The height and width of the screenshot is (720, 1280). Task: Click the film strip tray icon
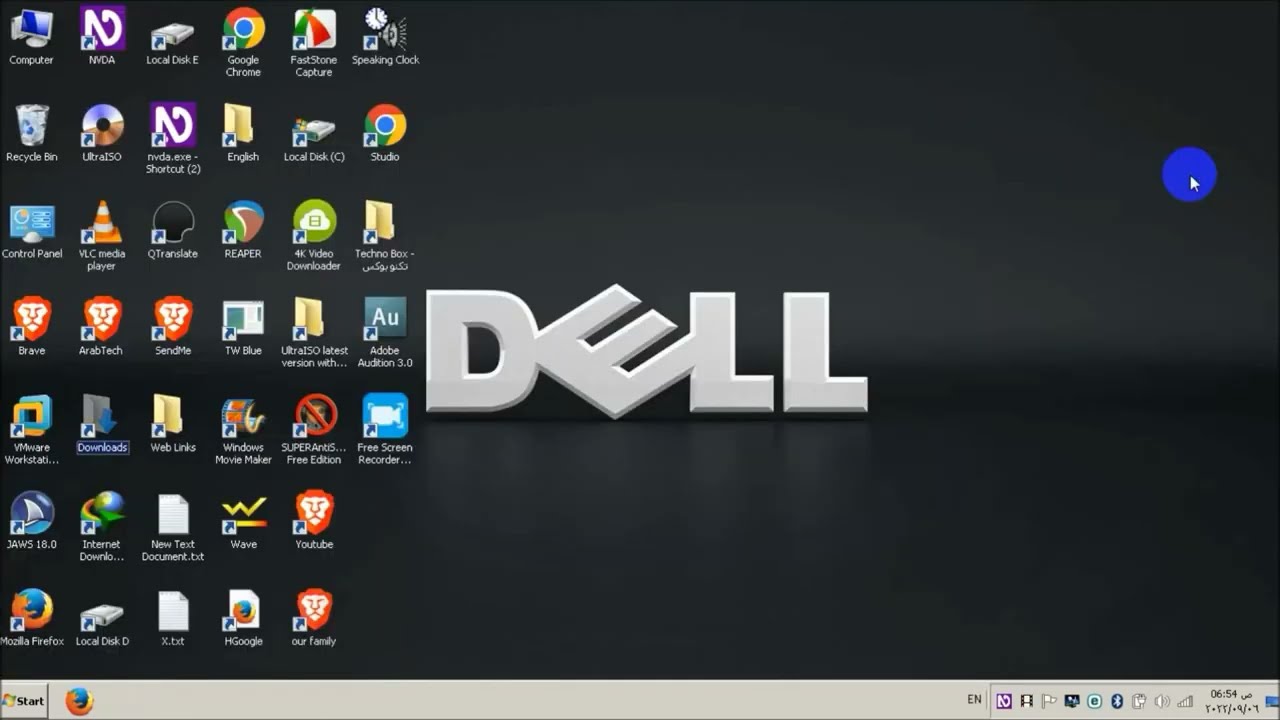click(x=1026, y=701)
